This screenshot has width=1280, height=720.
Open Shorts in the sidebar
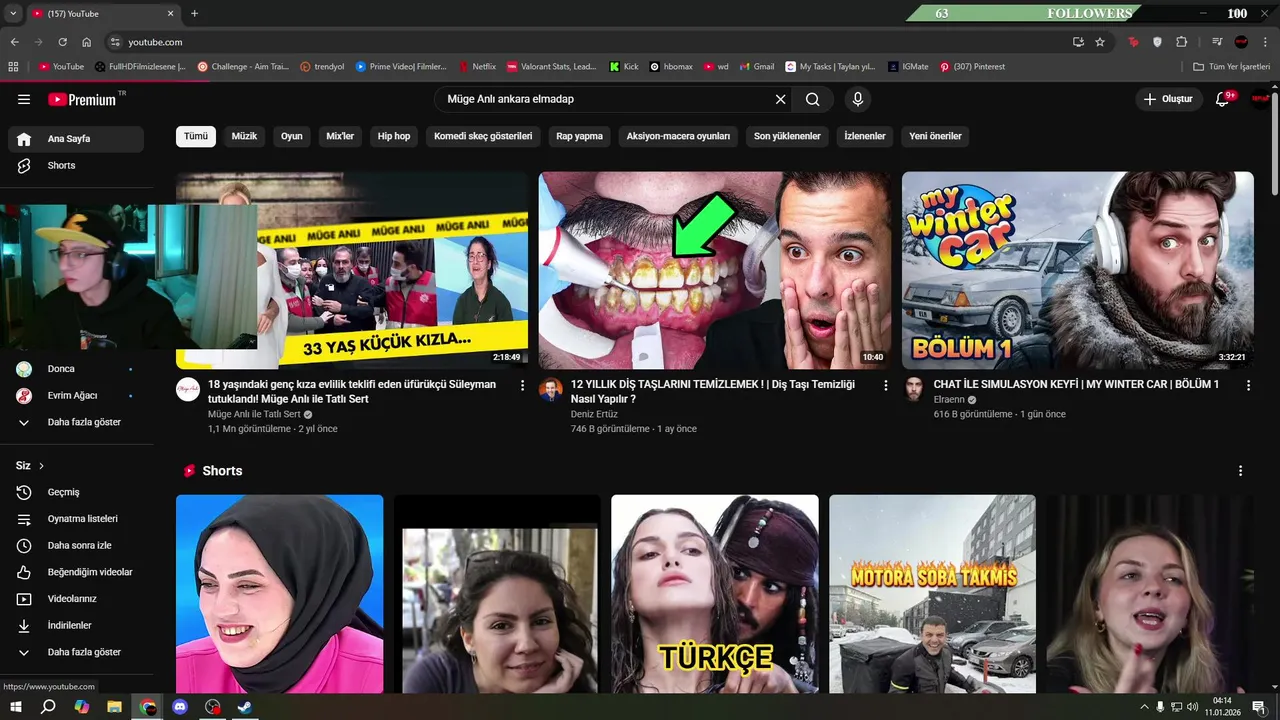pos(77,165)
